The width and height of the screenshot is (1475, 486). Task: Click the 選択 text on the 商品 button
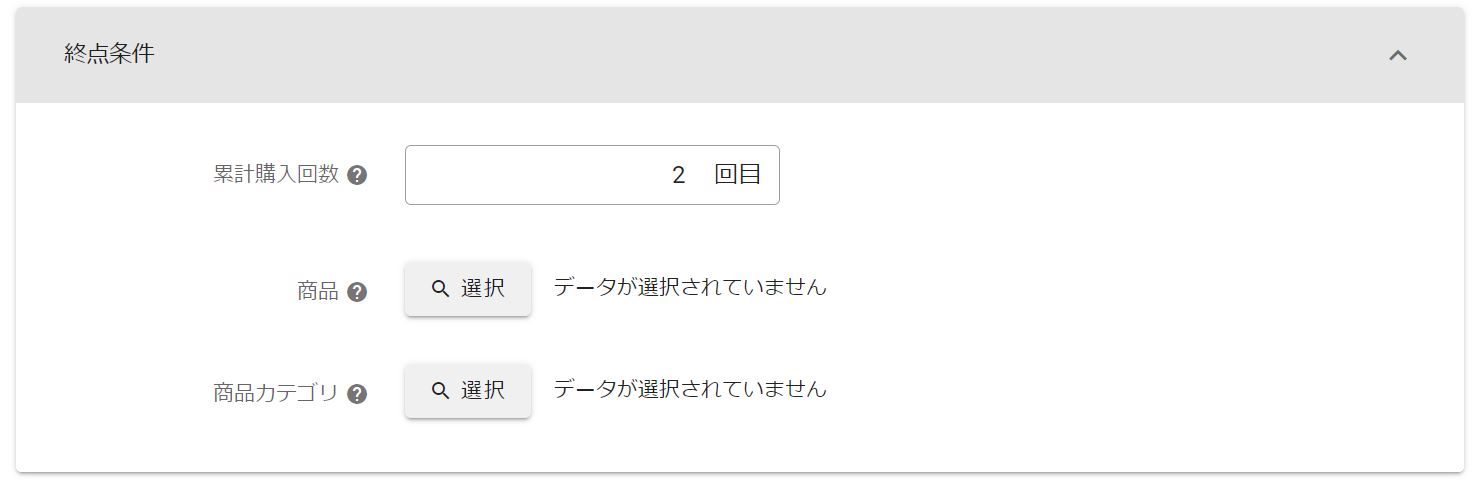pos(483,289)
